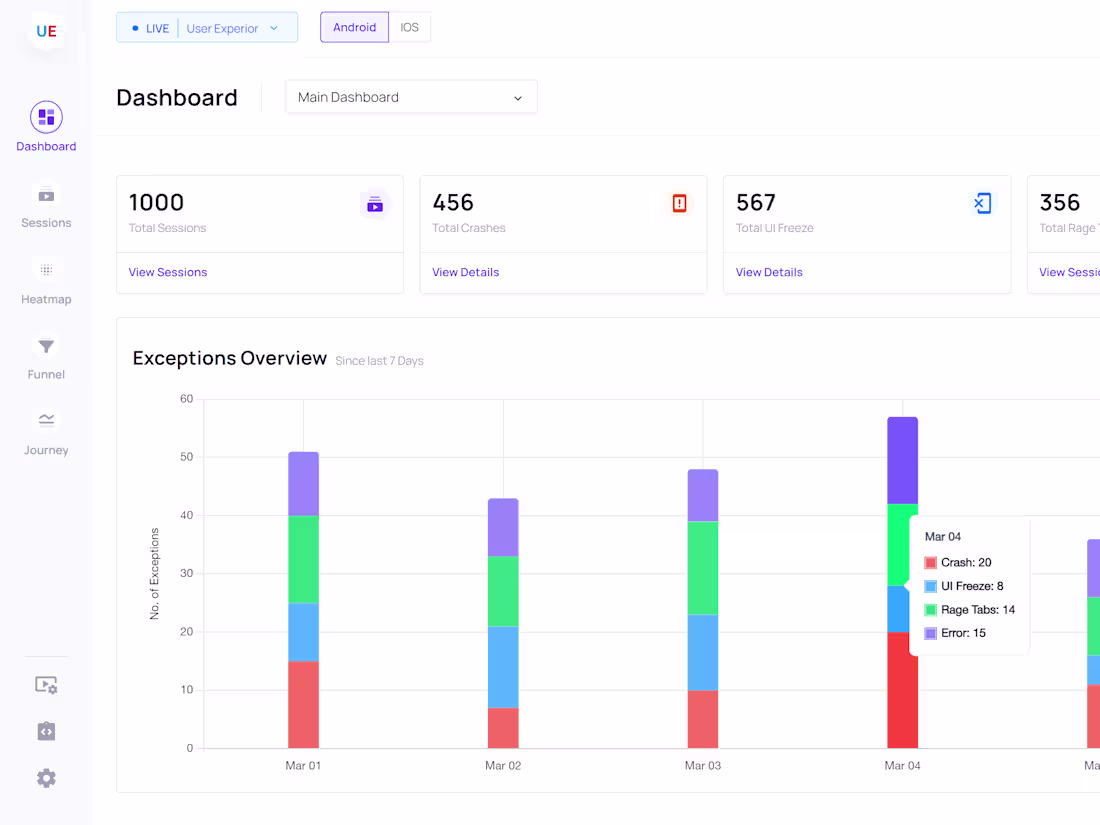The height and width of the screenshot is (825, 1100).
Task: Open the Heatmap view icon
Action: pos(46,270)
